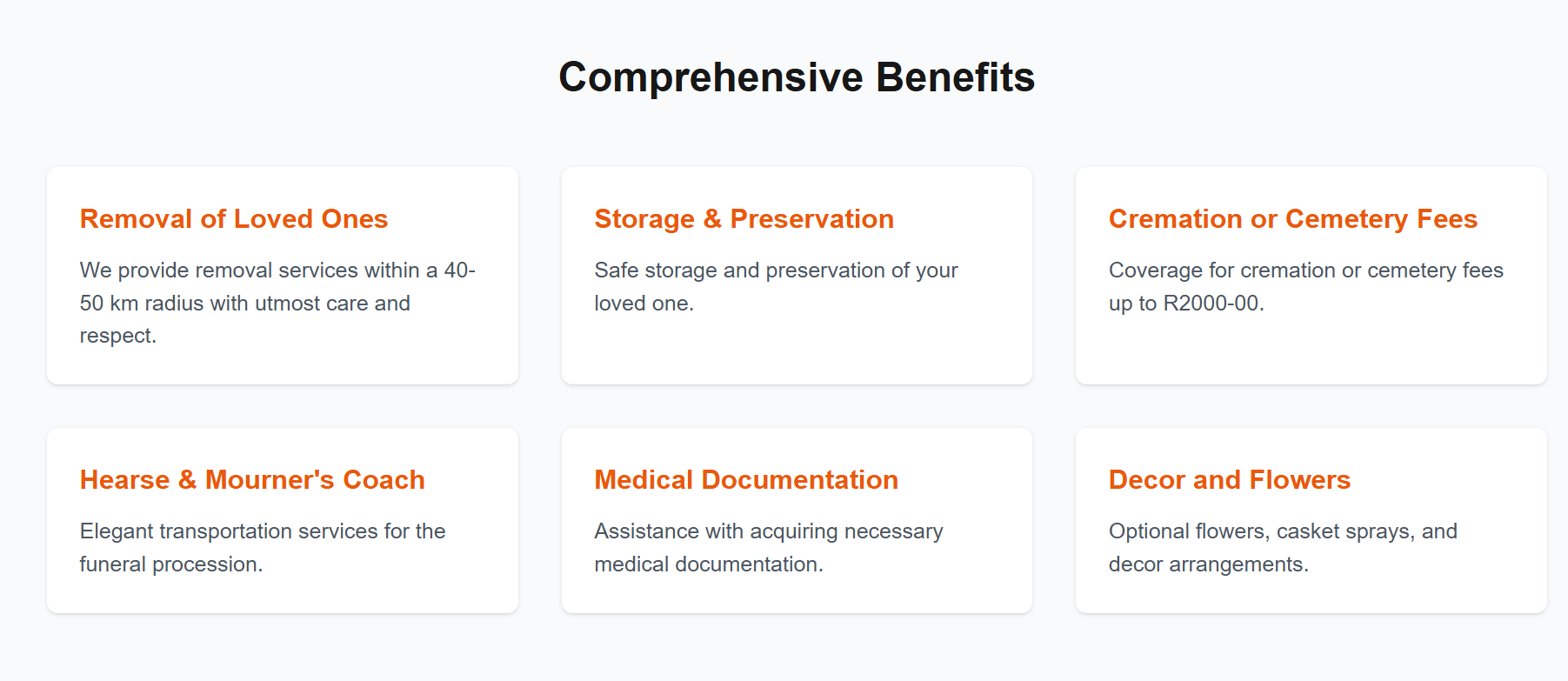Click the safe storage and preservation description

(x=776, y=286)
